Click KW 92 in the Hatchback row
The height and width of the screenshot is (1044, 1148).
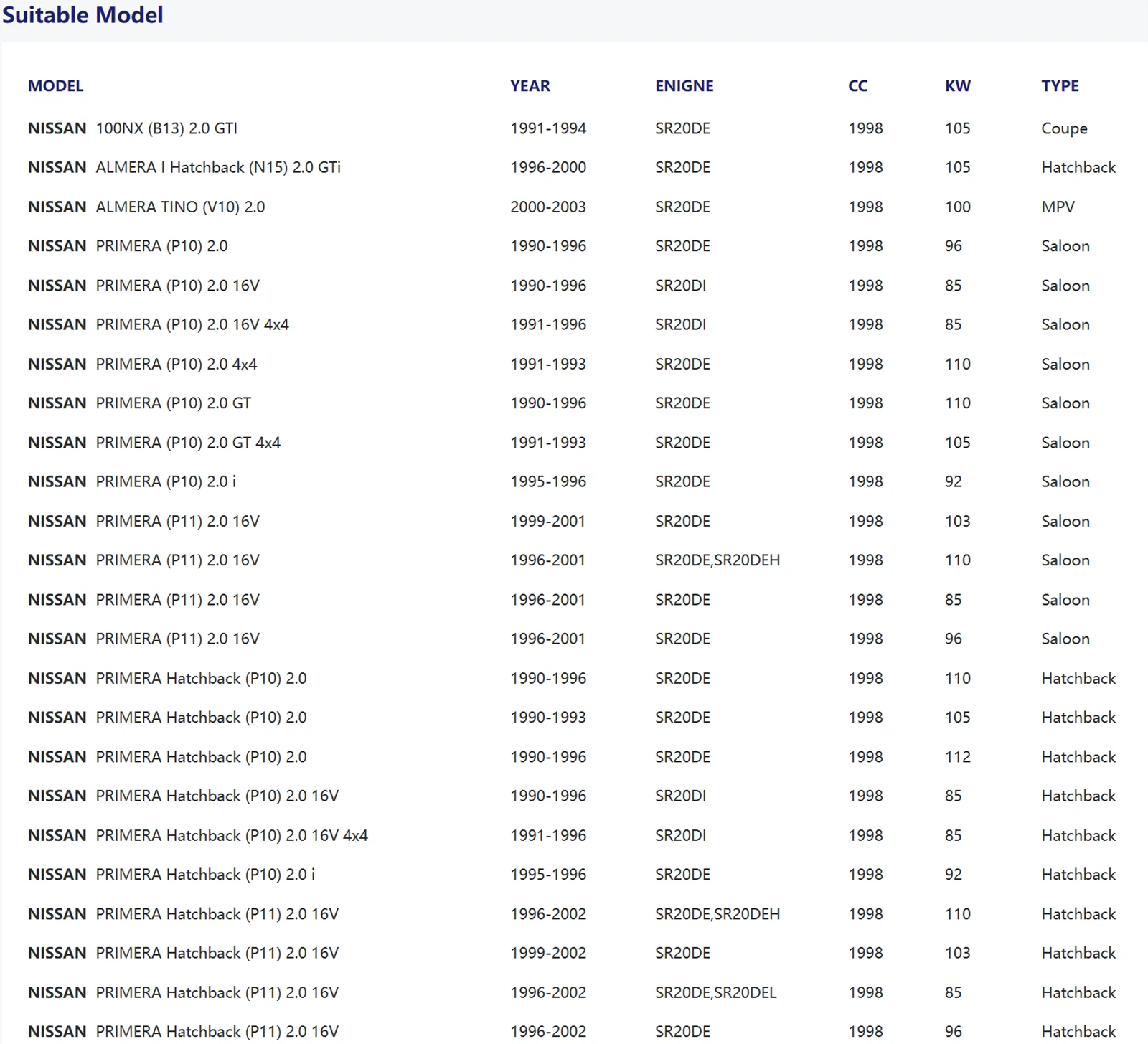(954, 875)
